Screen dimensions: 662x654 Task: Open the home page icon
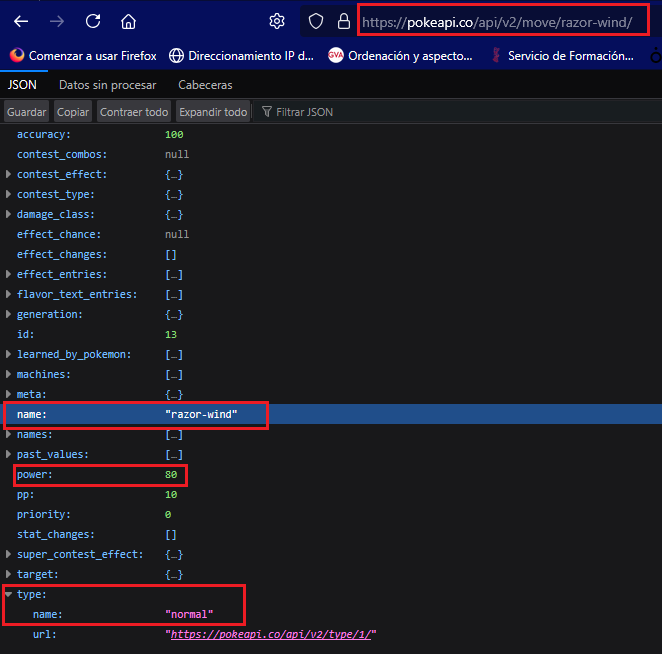(128, 21)
